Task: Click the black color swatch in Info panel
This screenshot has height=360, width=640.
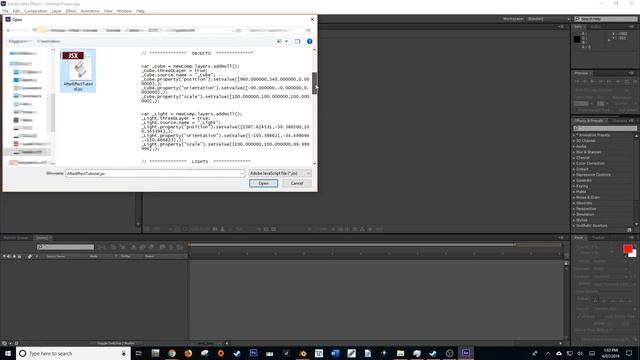Action: tap(577, 39)
